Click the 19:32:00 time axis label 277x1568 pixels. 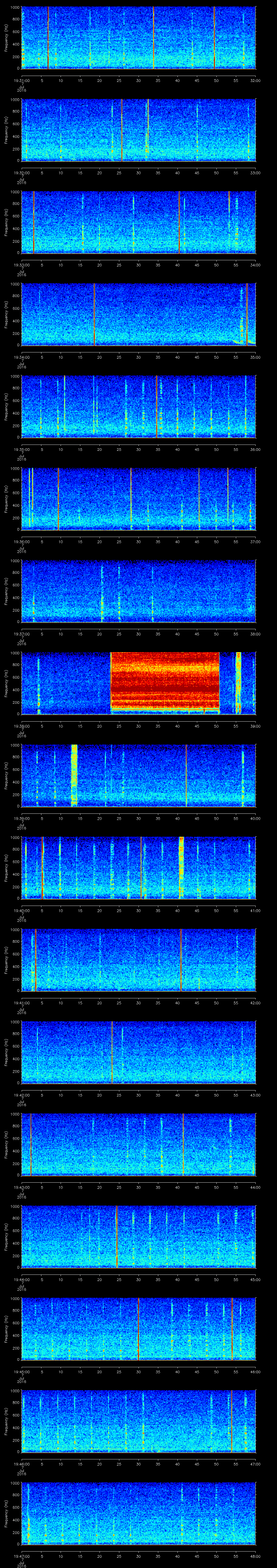tap(21, 173)
